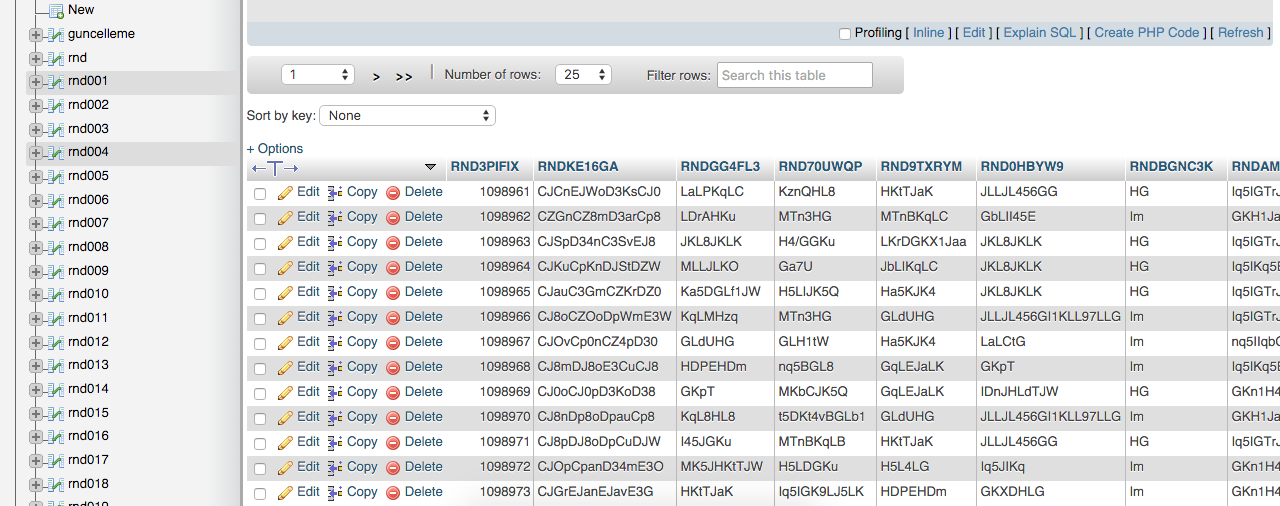Open the Number of rows dropdown
This screenshot has height=506, width=1280.
pos(583,75)
